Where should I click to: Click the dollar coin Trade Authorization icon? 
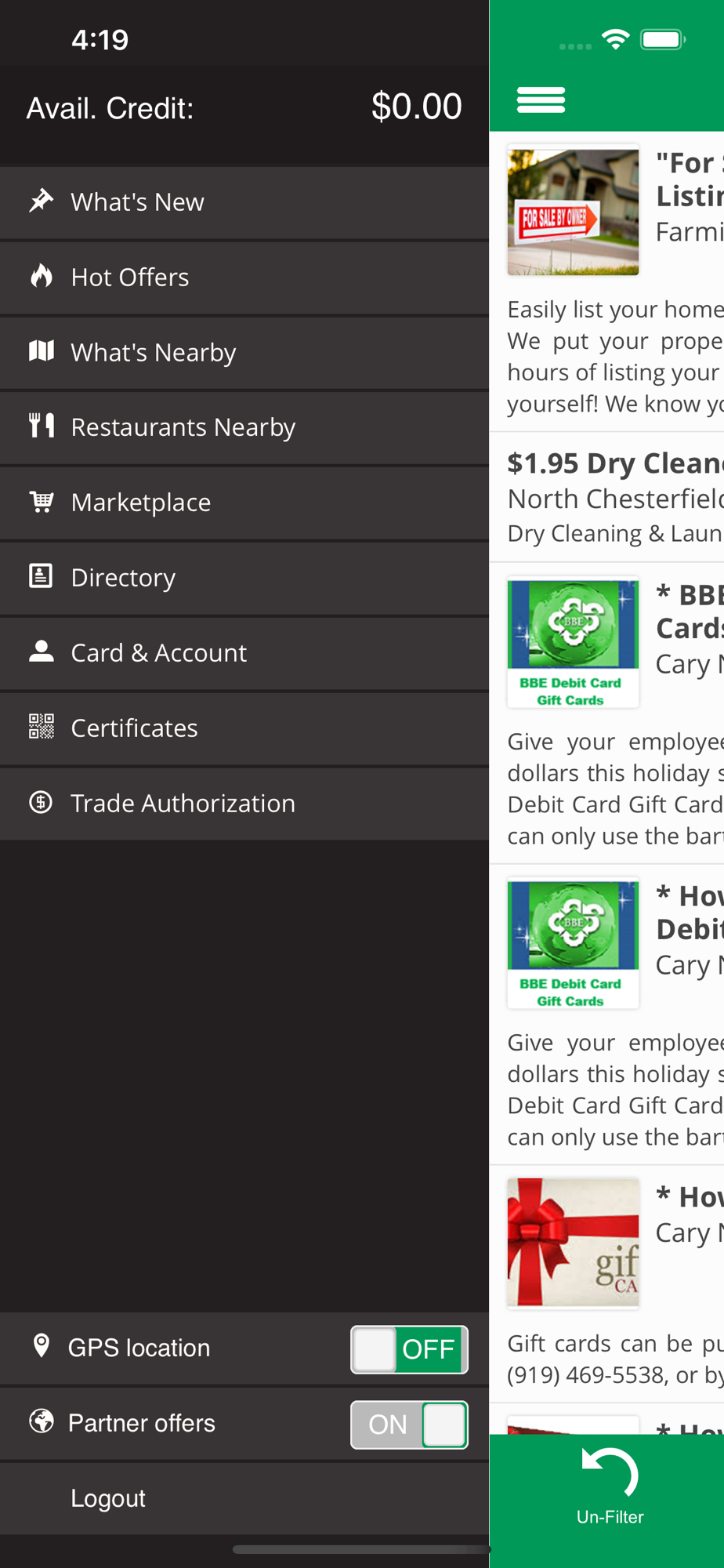[x=41, y=802]
